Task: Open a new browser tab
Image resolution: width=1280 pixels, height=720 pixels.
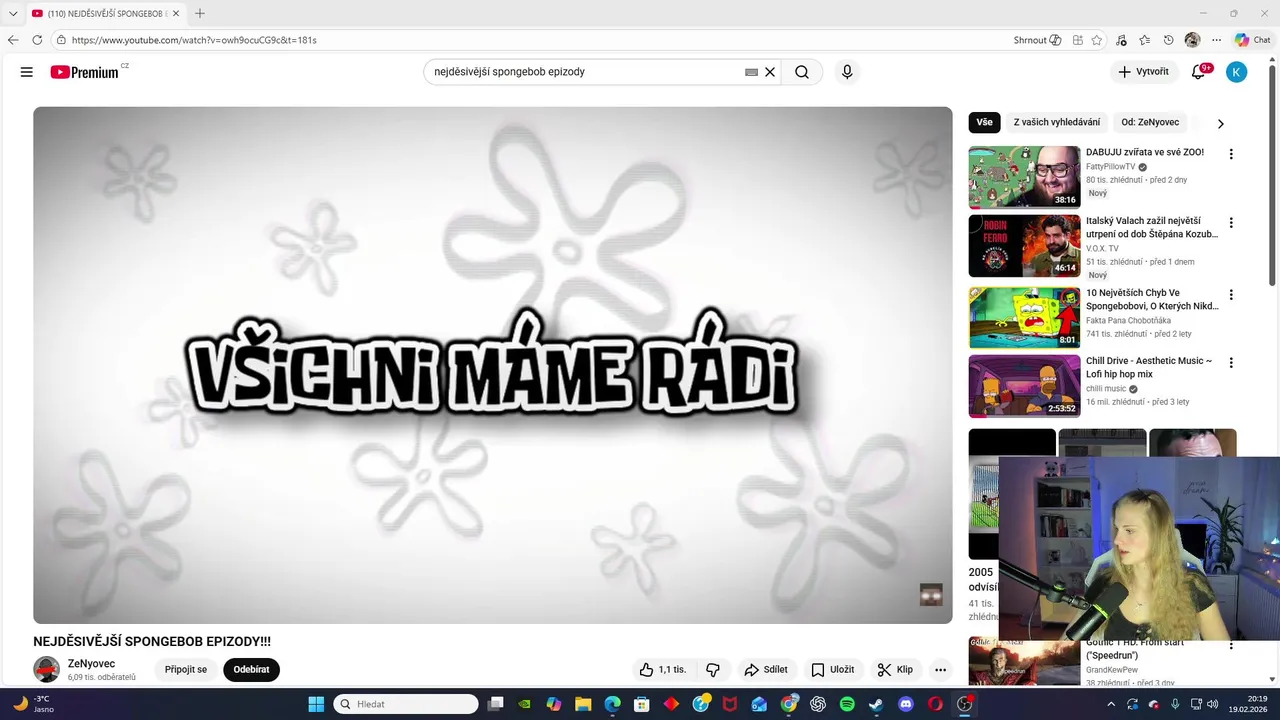Action: (200, 13)
